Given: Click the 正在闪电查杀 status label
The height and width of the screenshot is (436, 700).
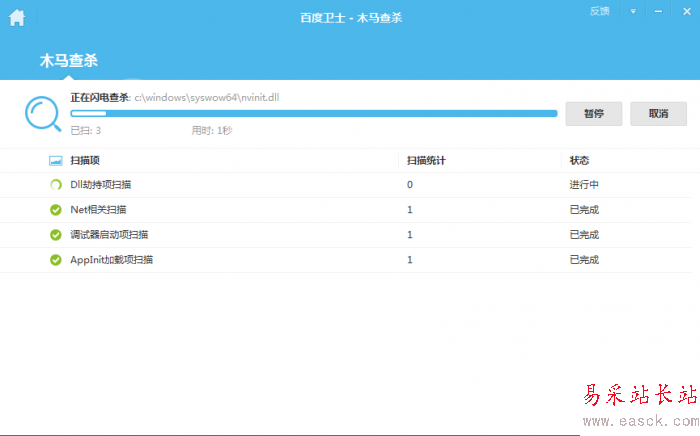Looking at the screenshot, I should click(x=100, y=98).
